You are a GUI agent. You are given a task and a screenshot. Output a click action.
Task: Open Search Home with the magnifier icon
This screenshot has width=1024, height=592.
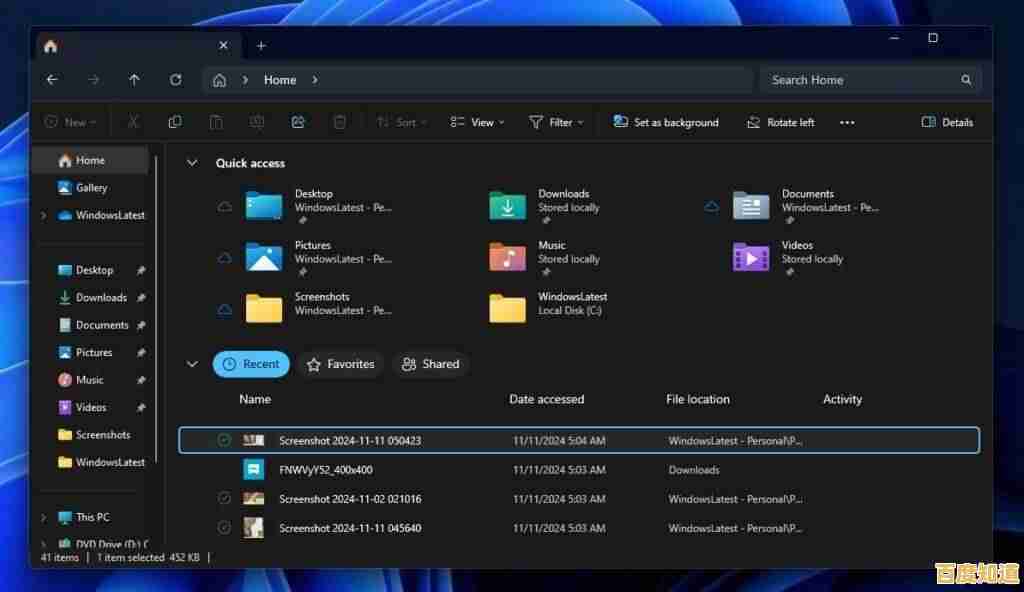pos(964,79)
